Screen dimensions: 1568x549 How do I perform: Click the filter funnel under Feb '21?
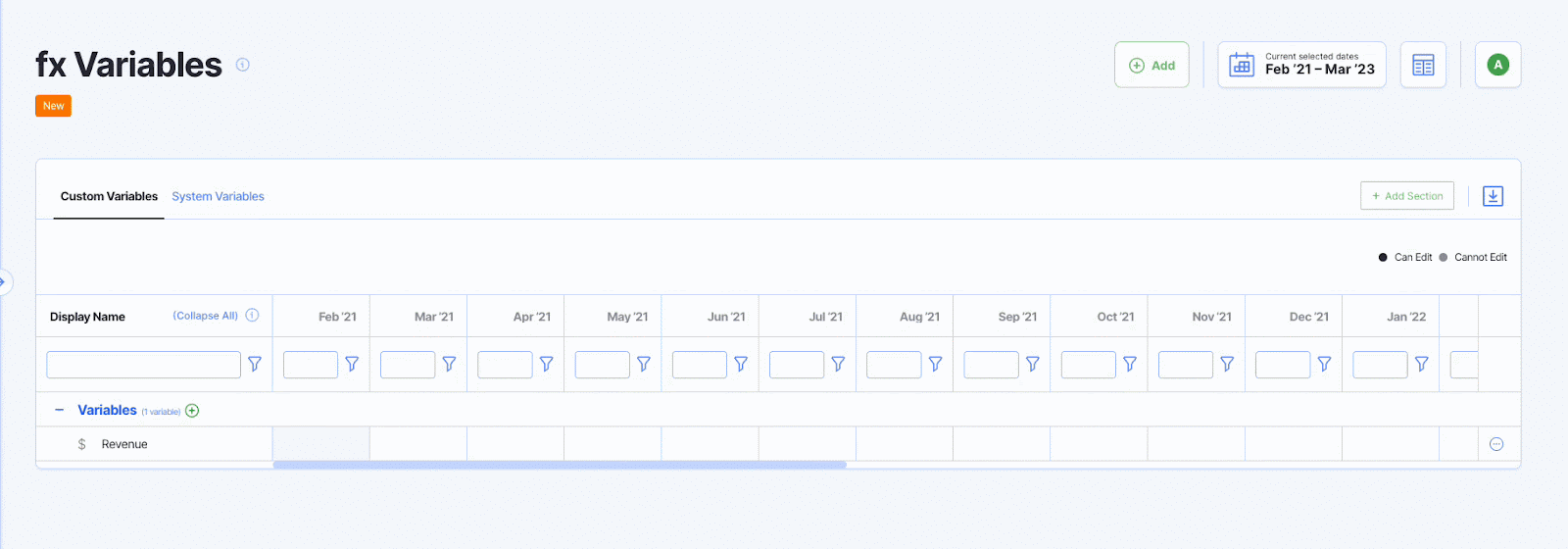coord(352,364)
